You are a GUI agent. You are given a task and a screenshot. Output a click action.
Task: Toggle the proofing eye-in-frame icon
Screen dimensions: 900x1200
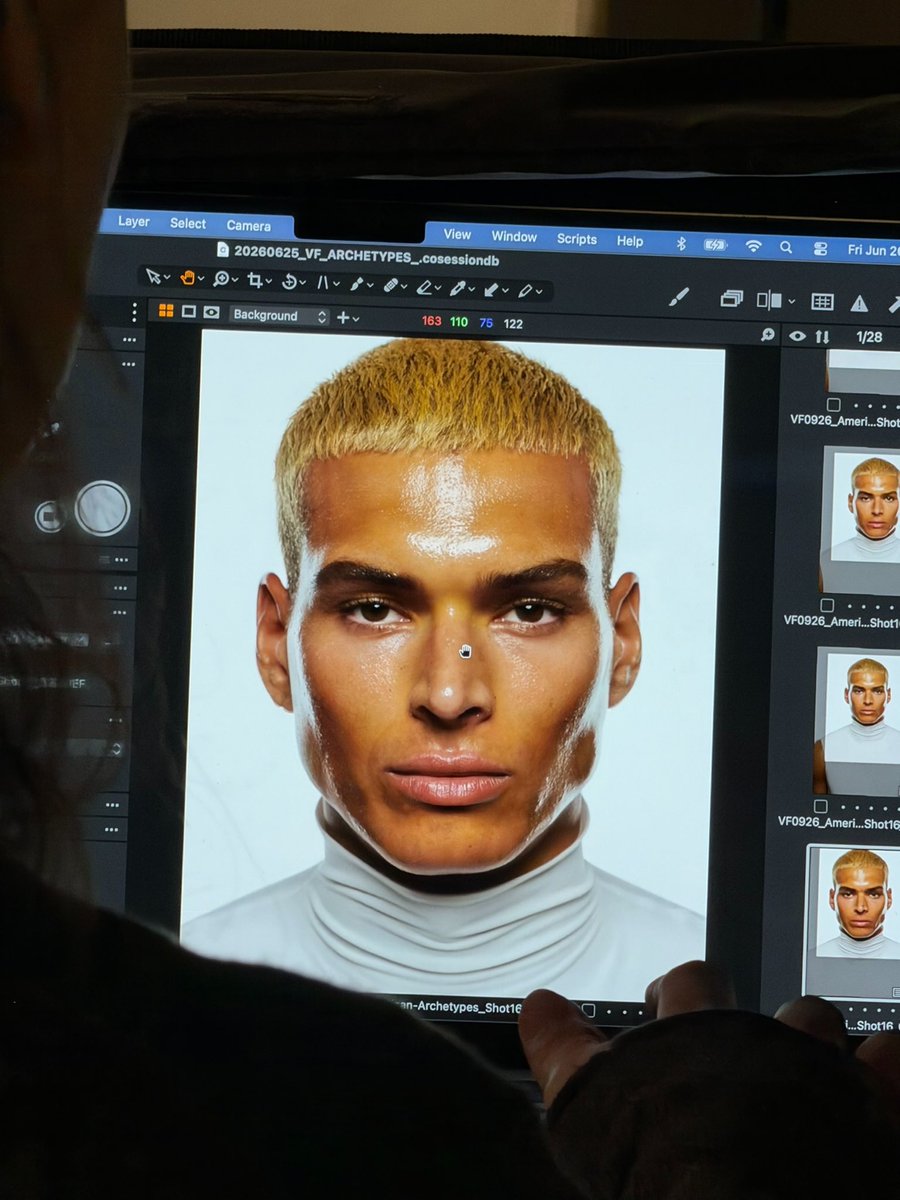point(211,312)
